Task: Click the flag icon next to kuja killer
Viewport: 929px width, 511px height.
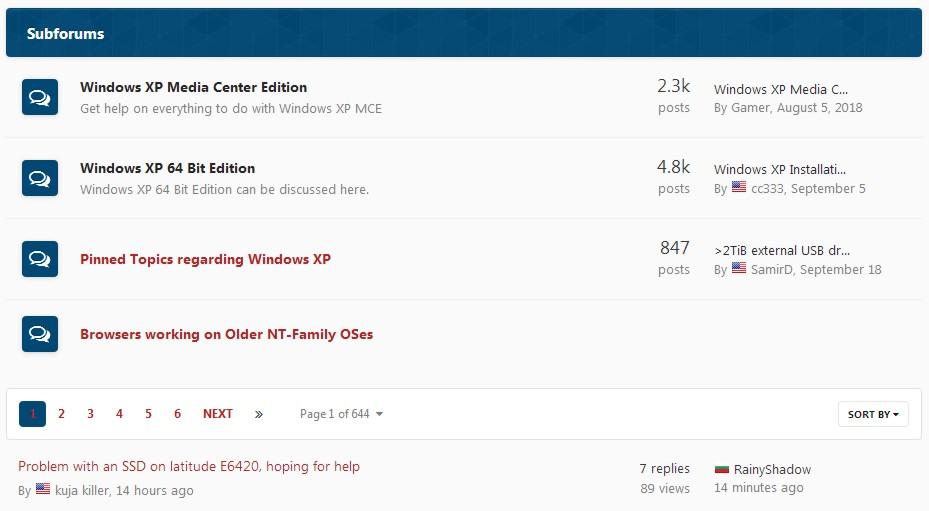Action: click(x=43, y=489)
